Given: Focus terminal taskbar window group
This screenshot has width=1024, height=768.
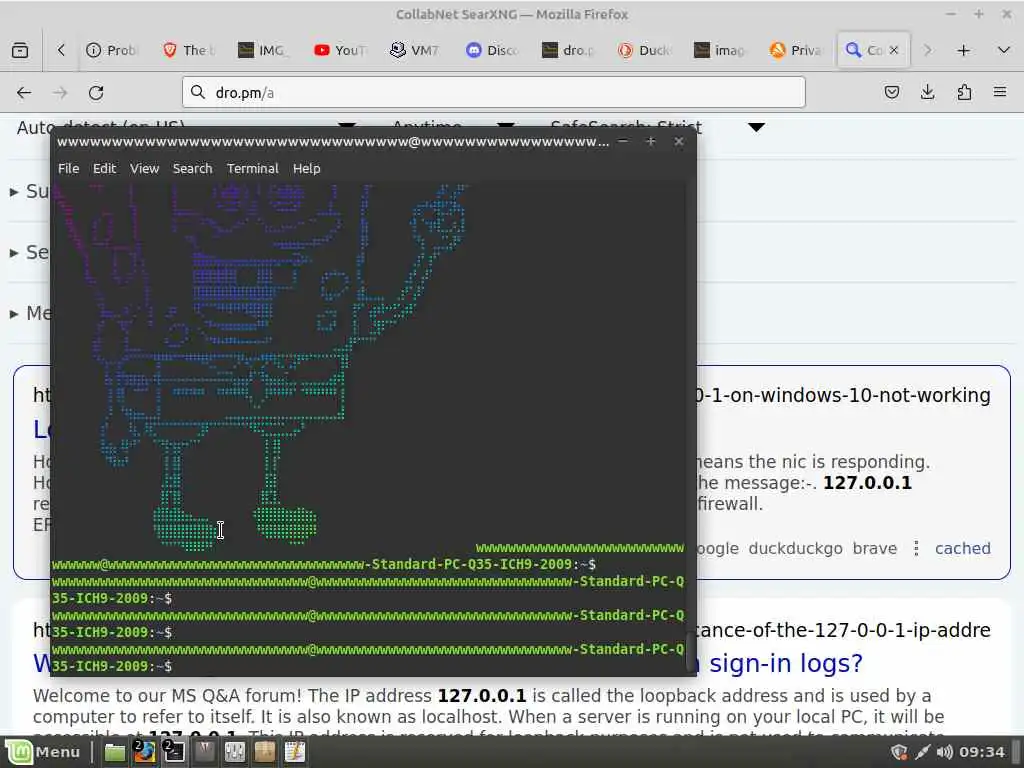Looking at the screenshot, I should click(x=174, y=752).
